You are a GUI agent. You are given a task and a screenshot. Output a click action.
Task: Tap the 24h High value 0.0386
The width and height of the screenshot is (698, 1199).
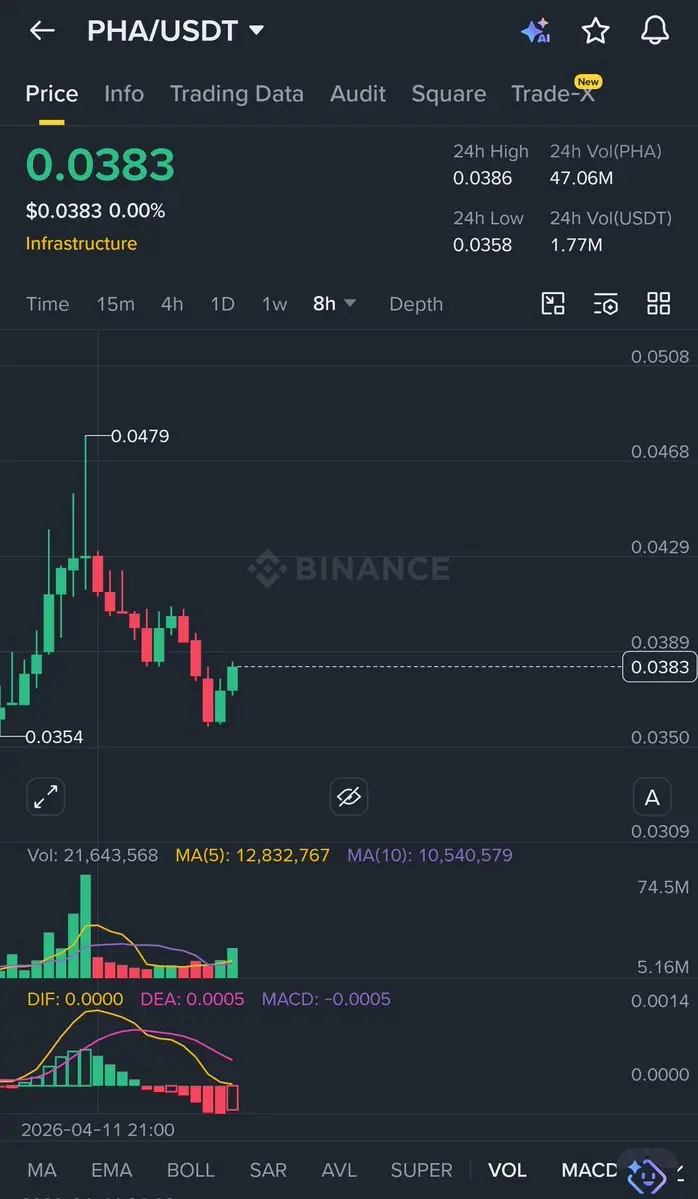[x=482, y=179]
